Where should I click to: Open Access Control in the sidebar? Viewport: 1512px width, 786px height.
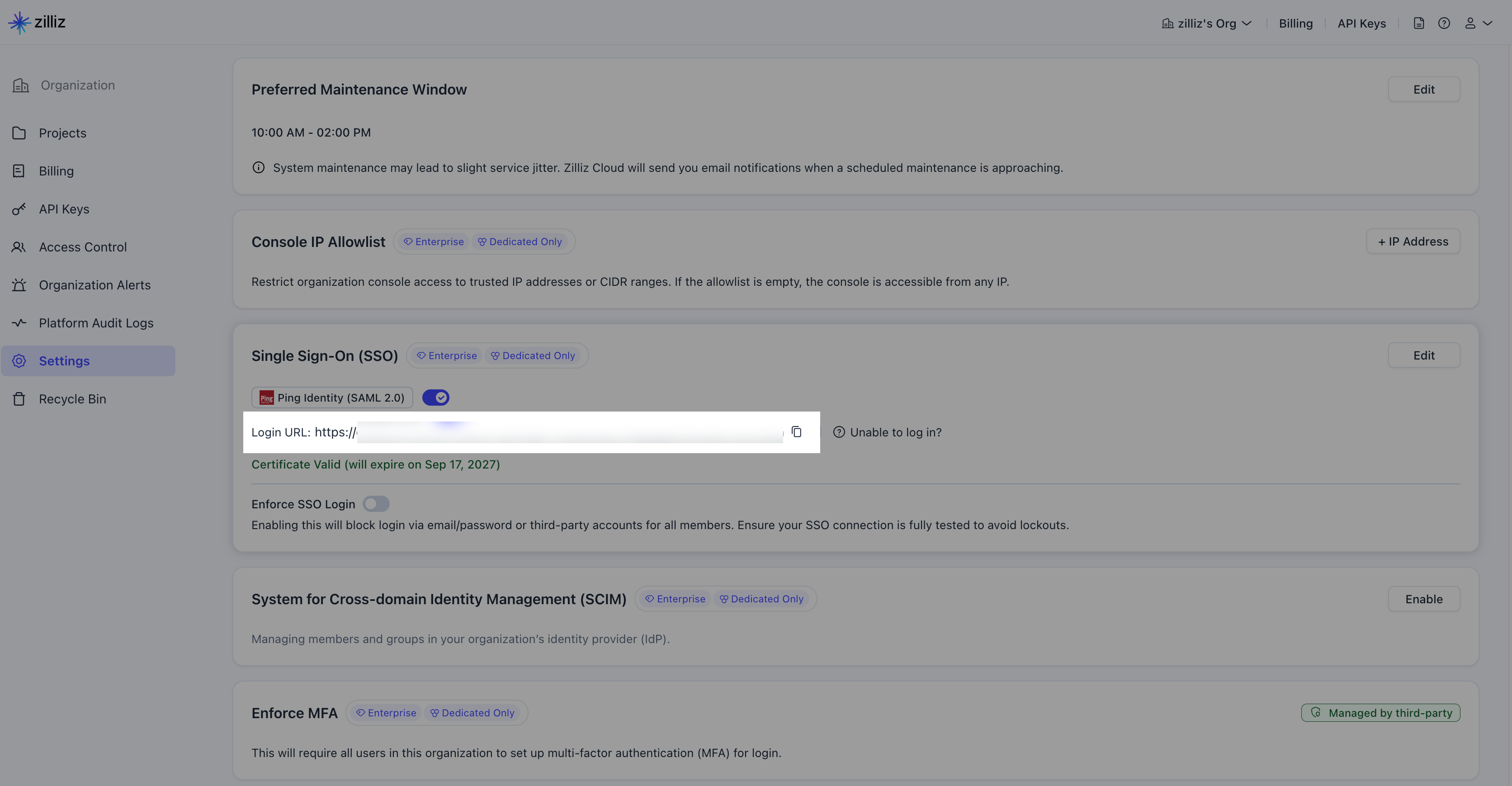click(88, 247)
